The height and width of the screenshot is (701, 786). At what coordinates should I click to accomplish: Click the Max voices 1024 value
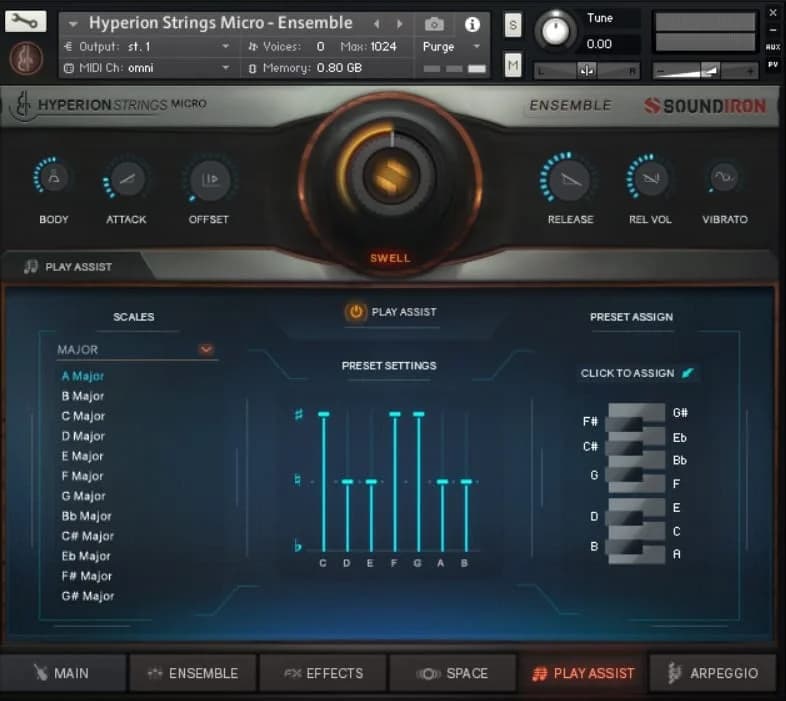pos(383,47)
